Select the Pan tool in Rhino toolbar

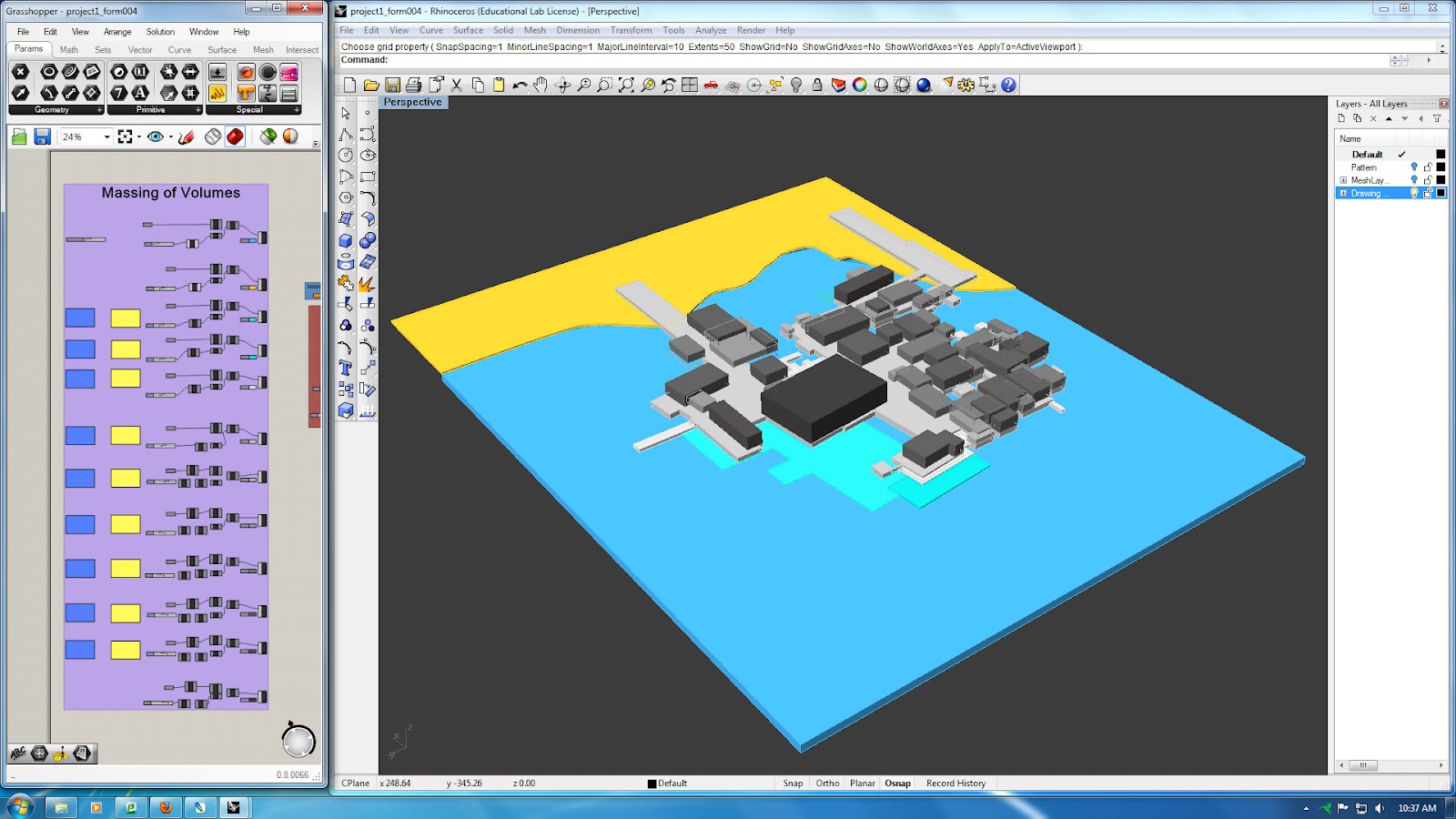click(x=540, y=85)
